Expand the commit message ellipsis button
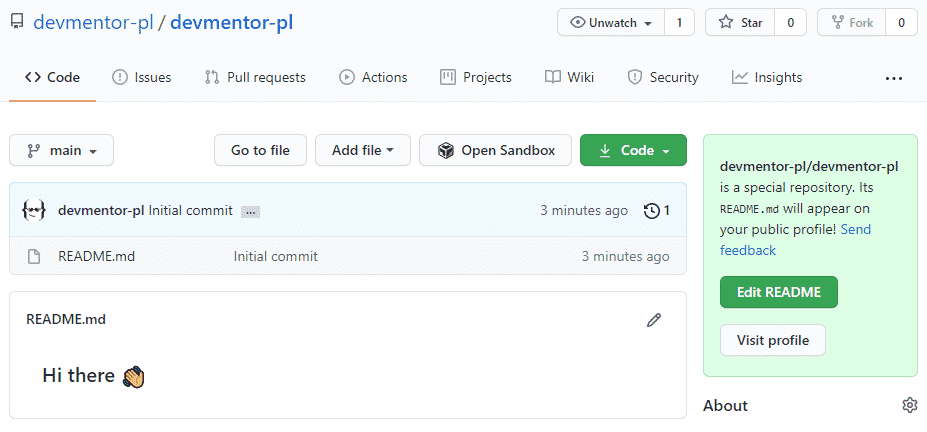Viewport: 927px width, 432px height. click(250, 212)
